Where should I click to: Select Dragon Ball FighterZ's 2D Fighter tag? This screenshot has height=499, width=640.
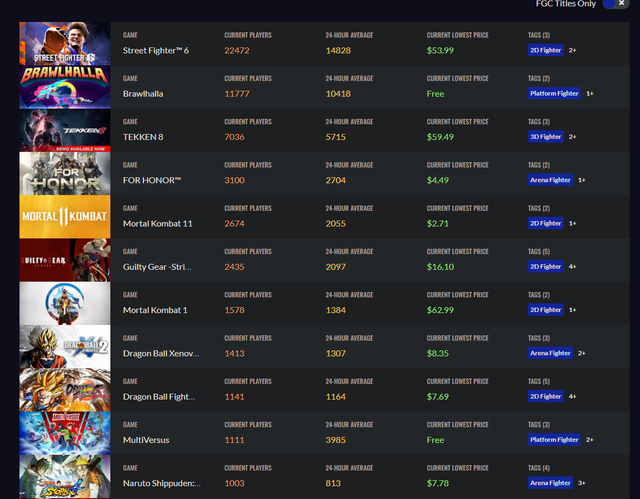[x=546, y=396]
